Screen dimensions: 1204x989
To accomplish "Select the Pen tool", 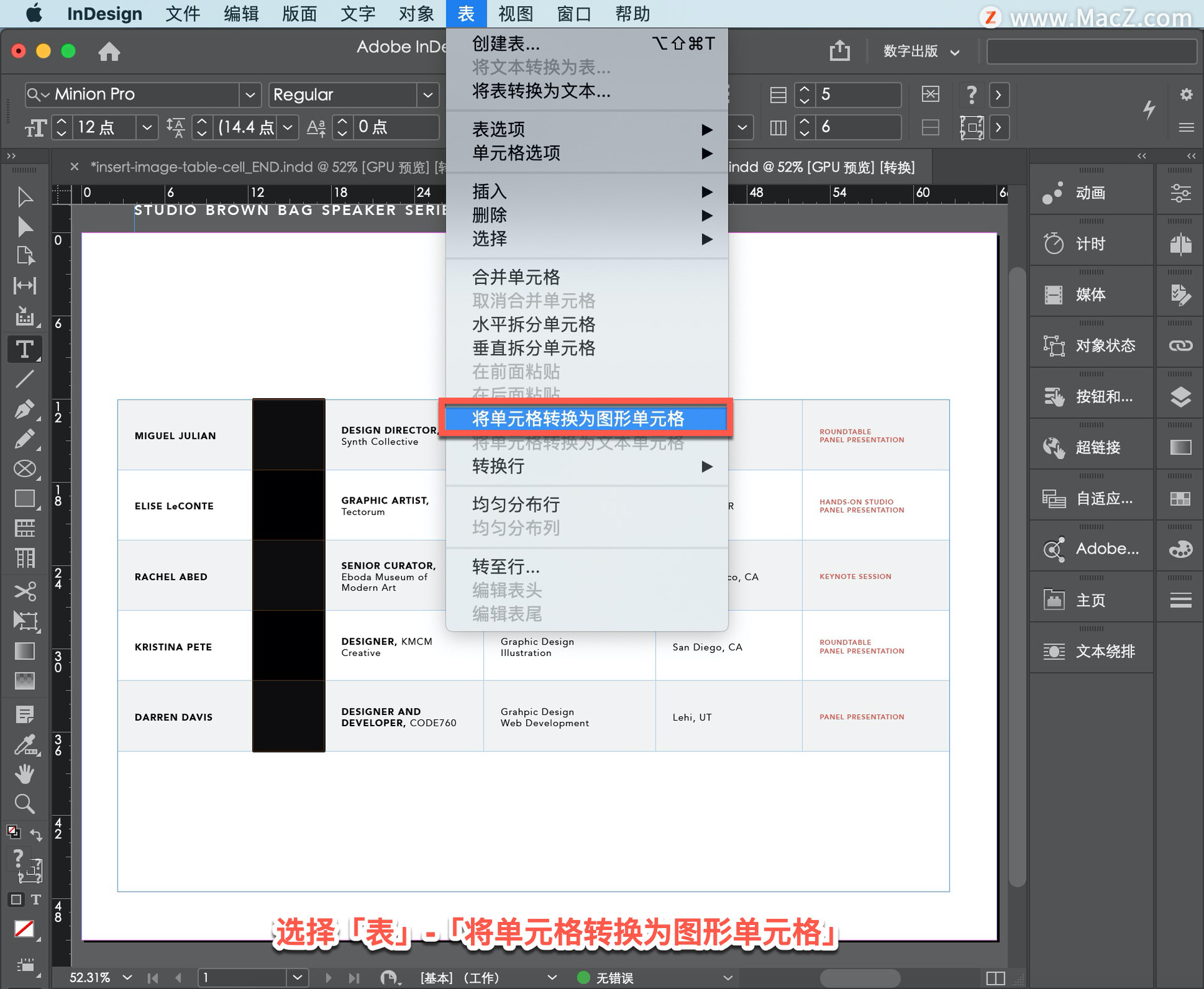I will click(25, 409).
